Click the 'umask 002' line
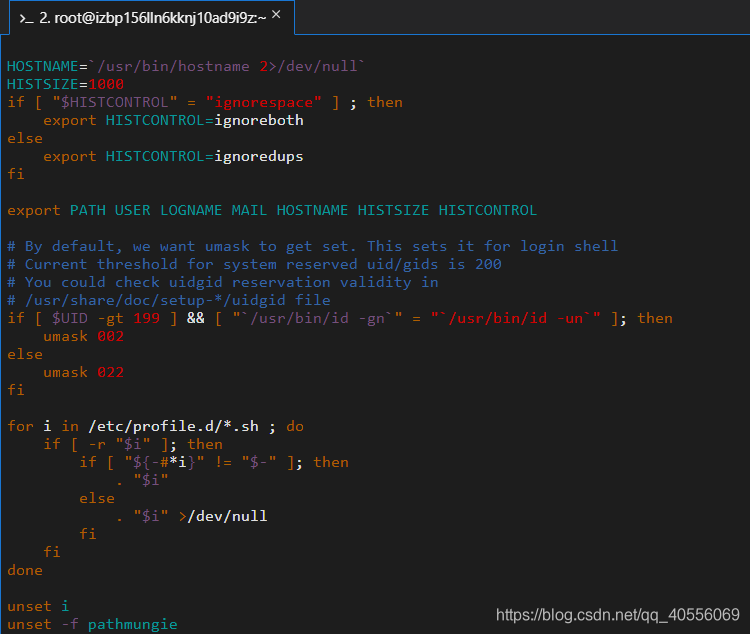The width and height of the screenshot is (750, 634). point(83,336)
